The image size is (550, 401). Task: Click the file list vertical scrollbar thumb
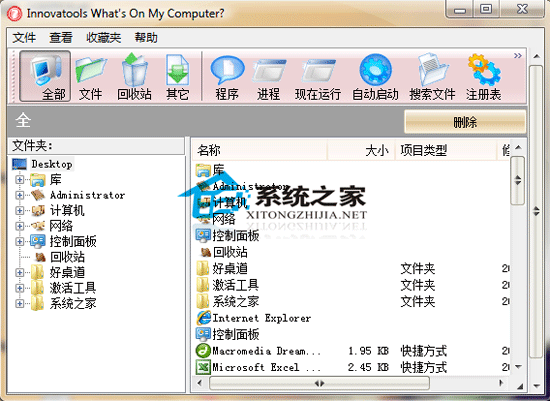point(518,181)
